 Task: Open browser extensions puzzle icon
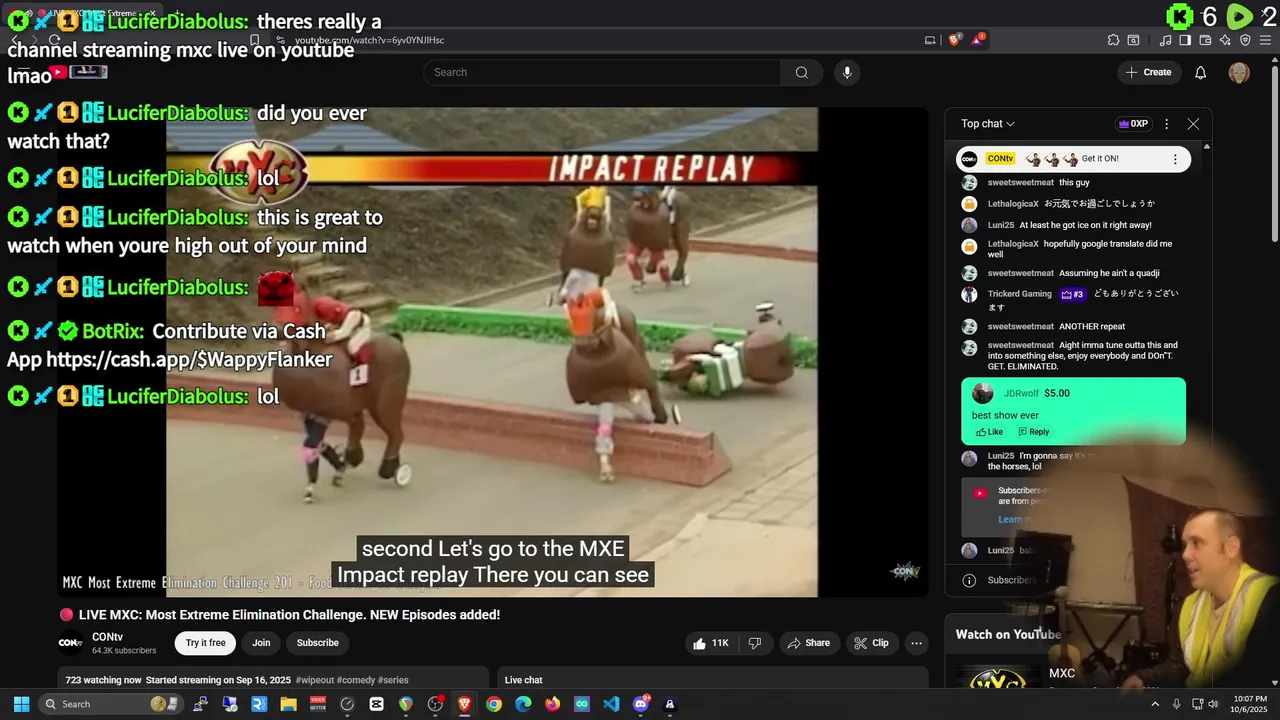1113,40
